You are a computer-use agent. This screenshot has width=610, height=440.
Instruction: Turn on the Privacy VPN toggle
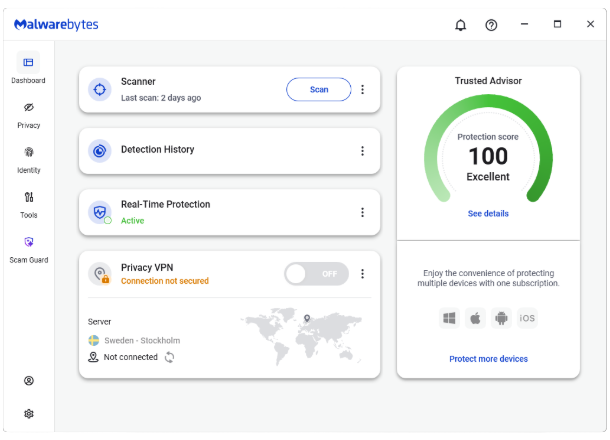point(316,274)
